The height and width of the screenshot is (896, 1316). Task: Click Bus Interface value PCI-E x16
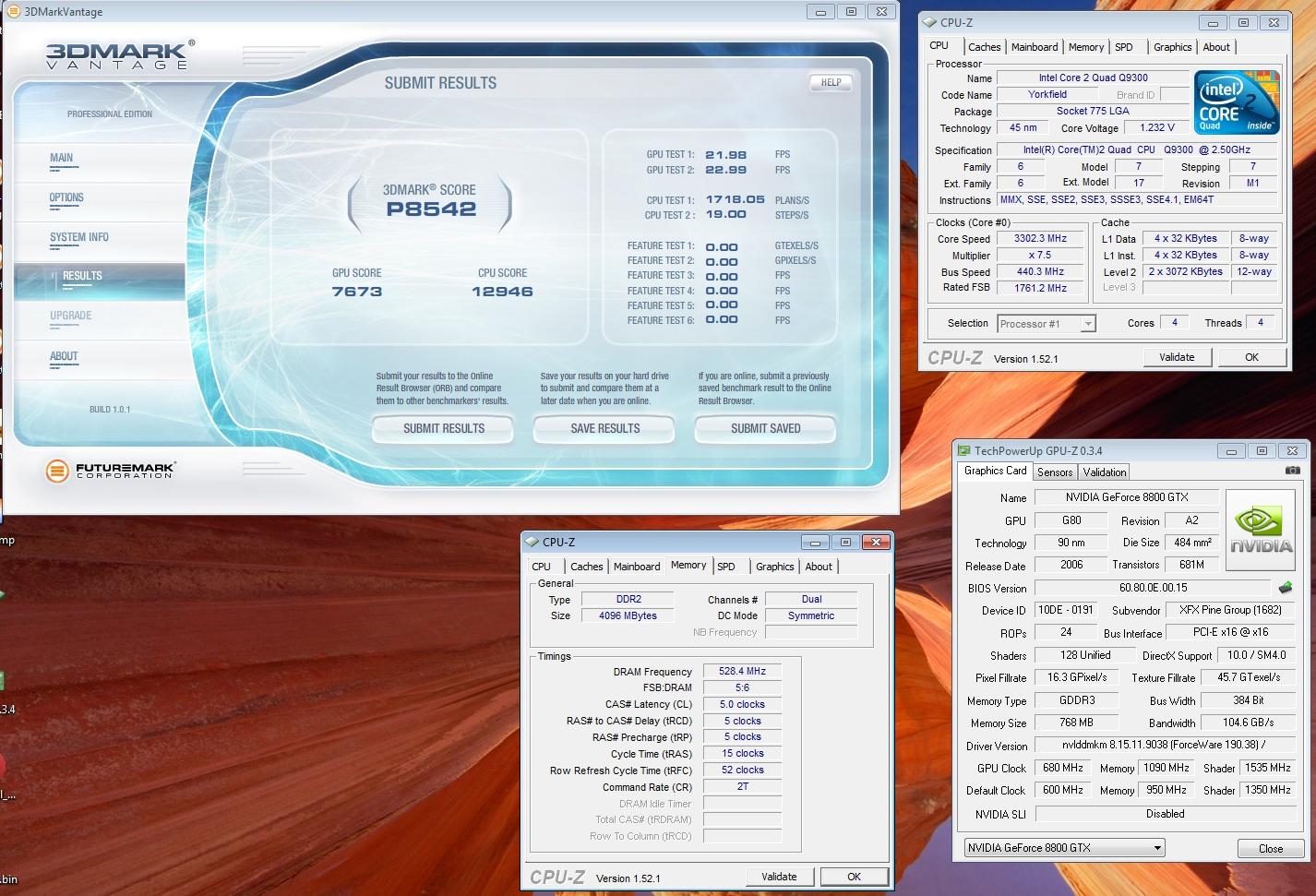pos(1229,632)
